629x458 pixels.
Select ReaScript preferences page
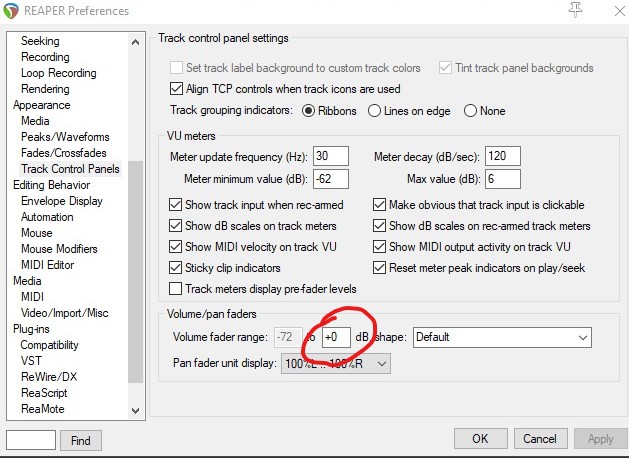(x=44, y=393)
